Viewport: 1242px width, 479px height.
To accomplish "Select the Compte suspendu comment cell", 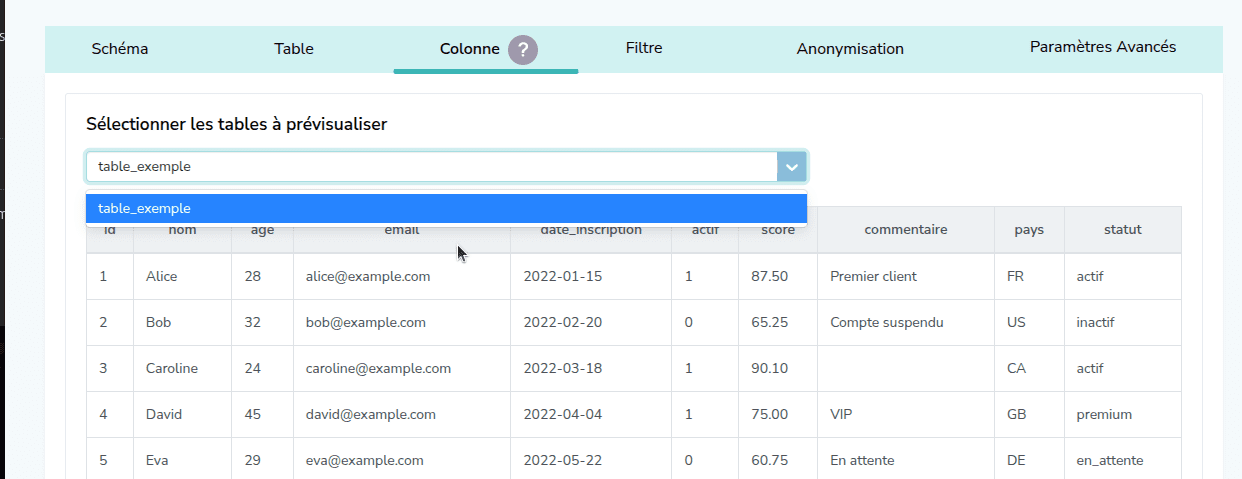I will tap(886, 322).
